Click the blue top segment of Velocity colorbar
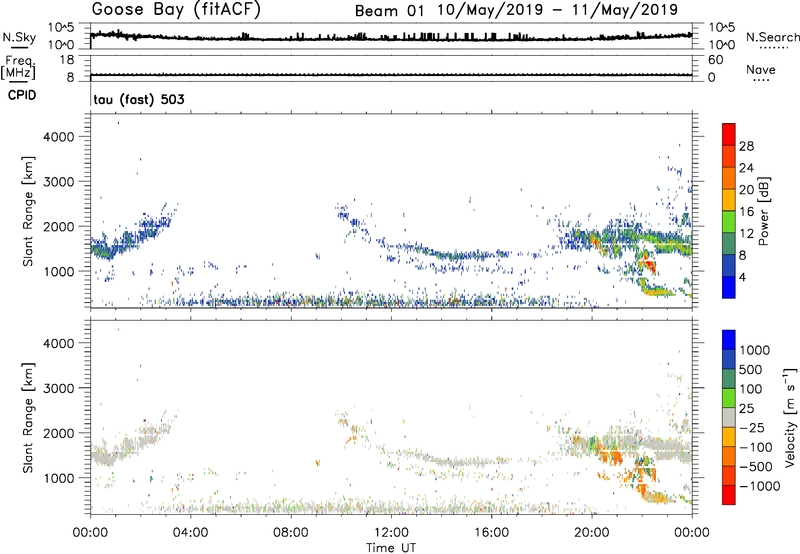Screen dimensions: 800x554 pyautogui.click(x=729, y=340)
